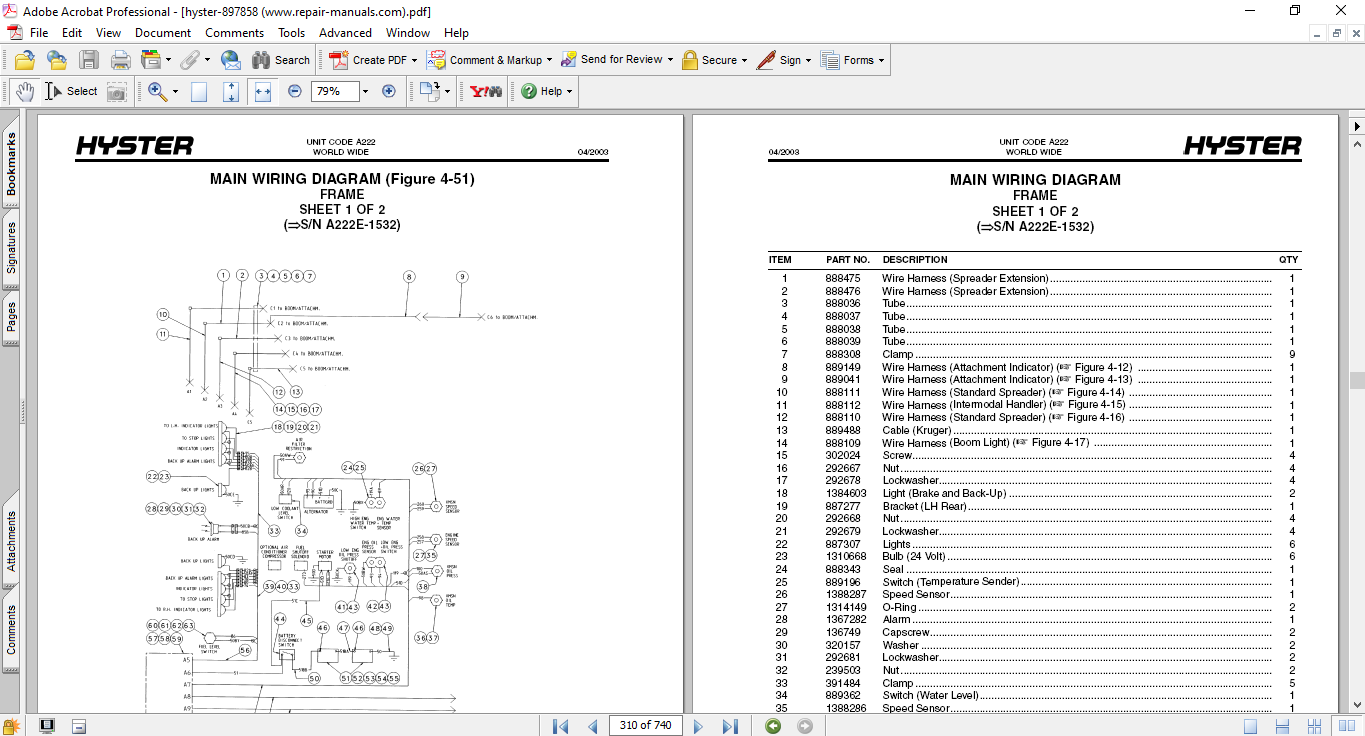Print the document using the printer icon
Screen dimensions: 1365x736
pyautogui.click(x=120, y=60)
